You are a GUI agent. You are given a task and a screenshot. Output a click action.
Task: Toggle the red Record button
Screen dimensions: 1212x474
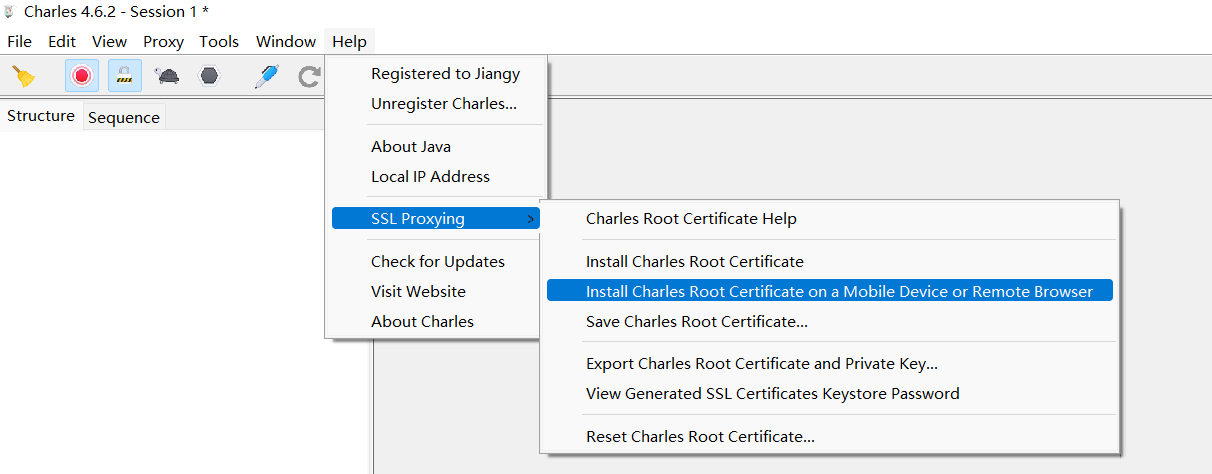pos(82,76)
